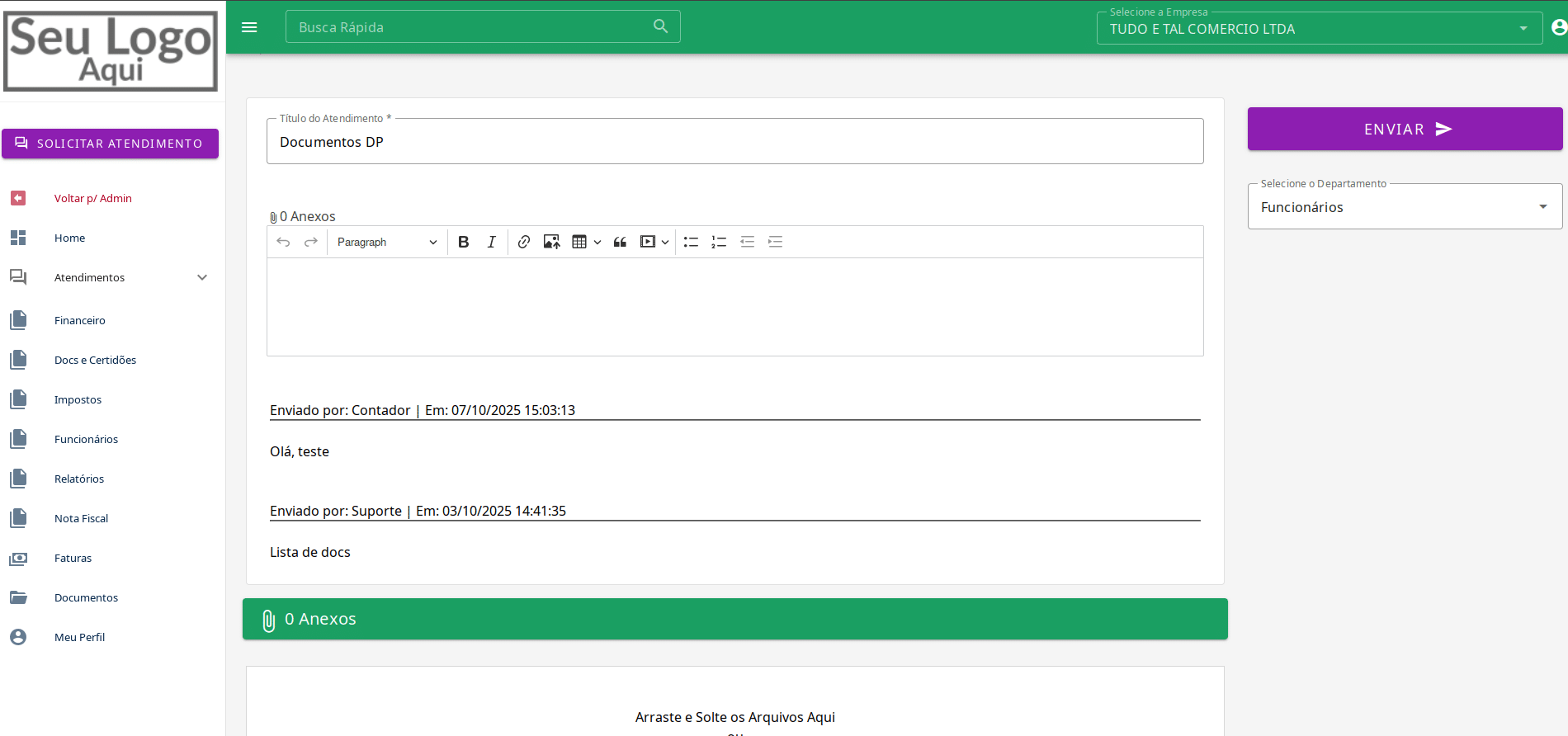
Task: Insert a block quote
Action: point(620,242)
